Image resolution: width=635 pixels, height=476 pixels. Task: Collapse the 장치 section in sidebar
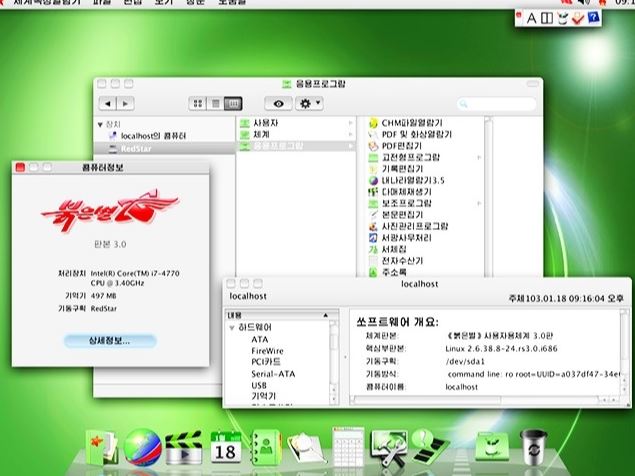(100, 124)
